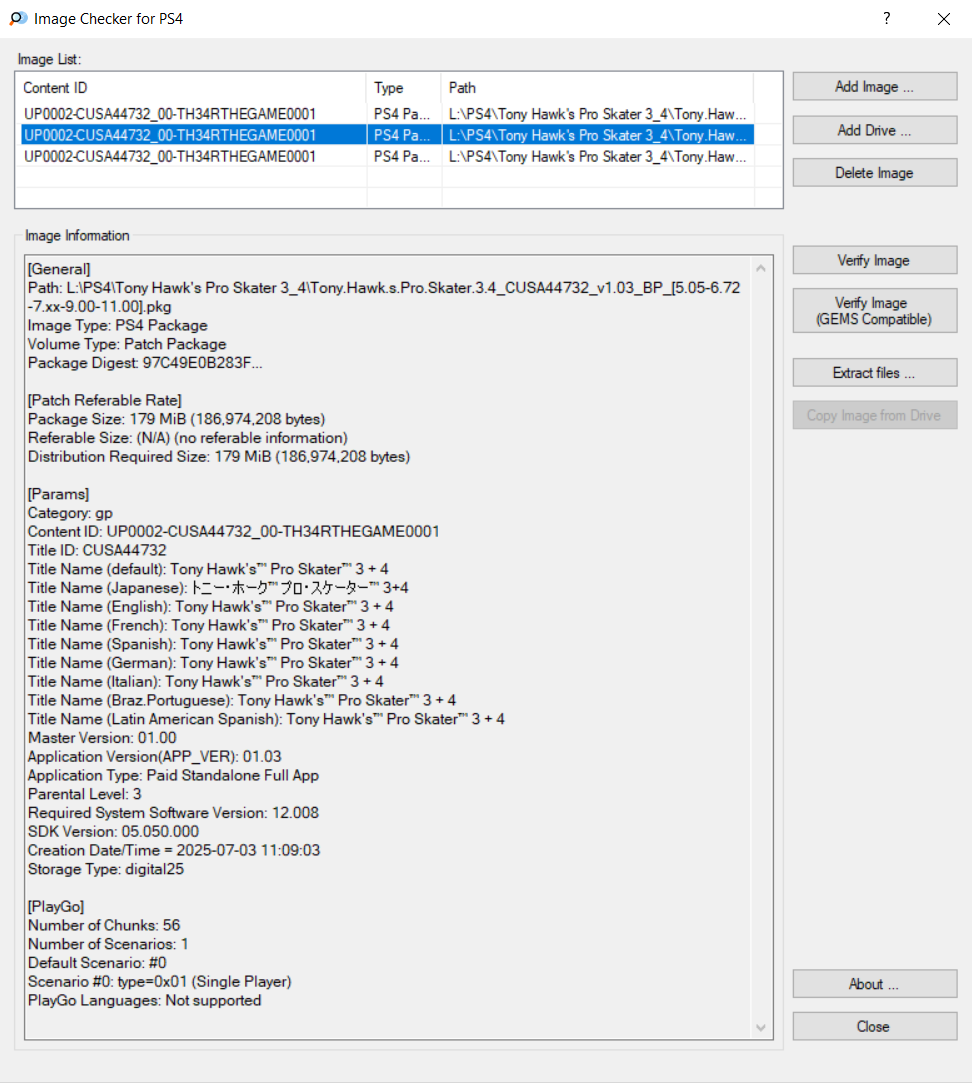This screenshot has width=972, height=1083.
Task: Sort by the Content ID column header
Action: point(191,88)
